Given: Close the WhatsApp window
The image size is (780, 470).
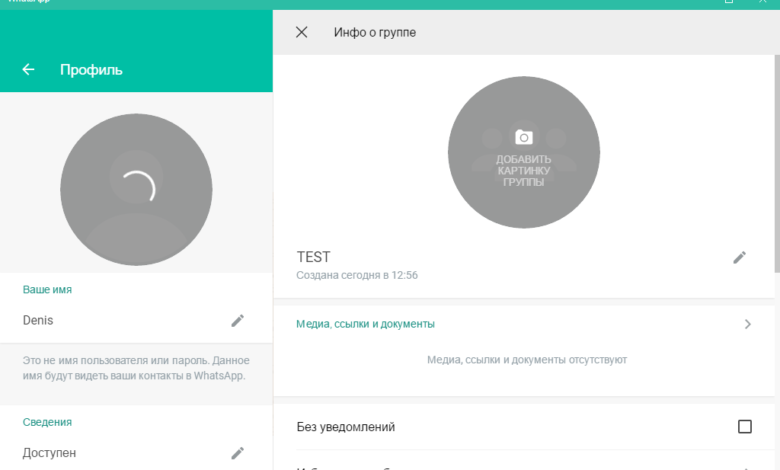Looking at the screenshot, I should pos(762,3).
